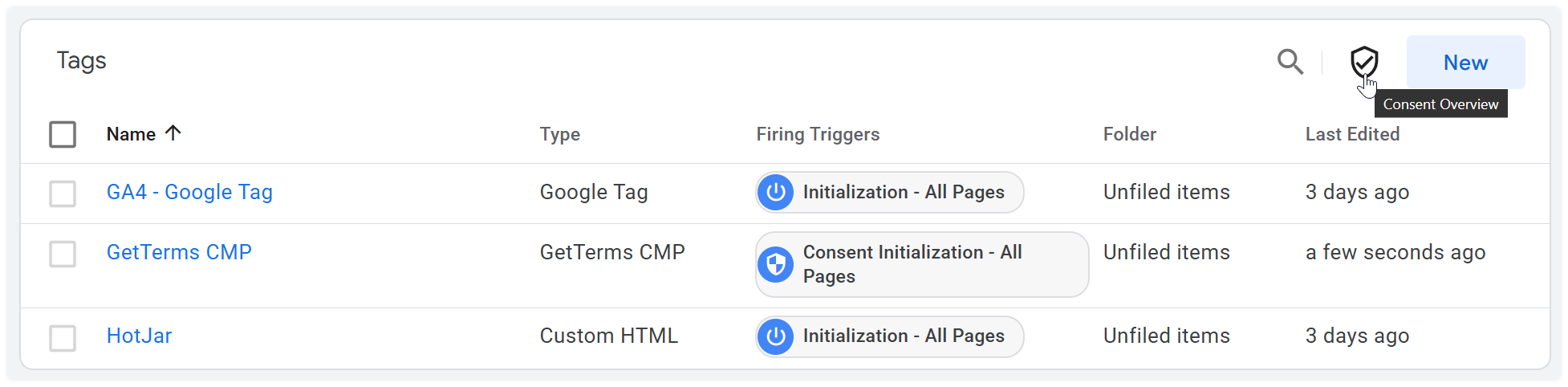
Task: Open the tags search magnifier icon
Action: point(1290,62)
